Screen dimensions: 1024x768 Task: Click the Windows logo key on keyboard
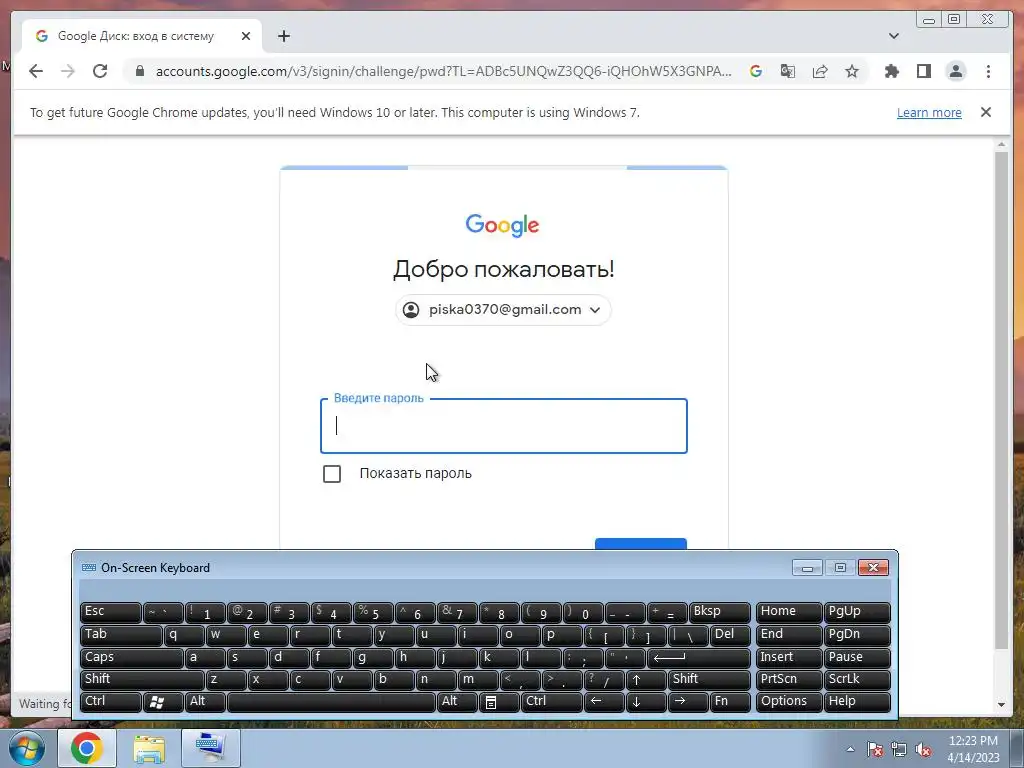coord(163,701)
